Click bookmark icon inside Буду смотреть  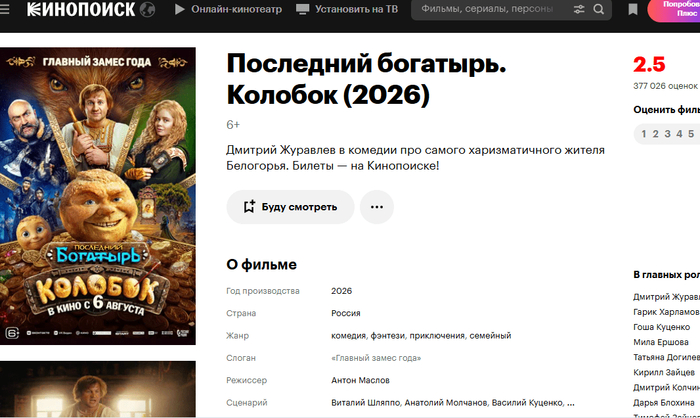tap(249, 206)
